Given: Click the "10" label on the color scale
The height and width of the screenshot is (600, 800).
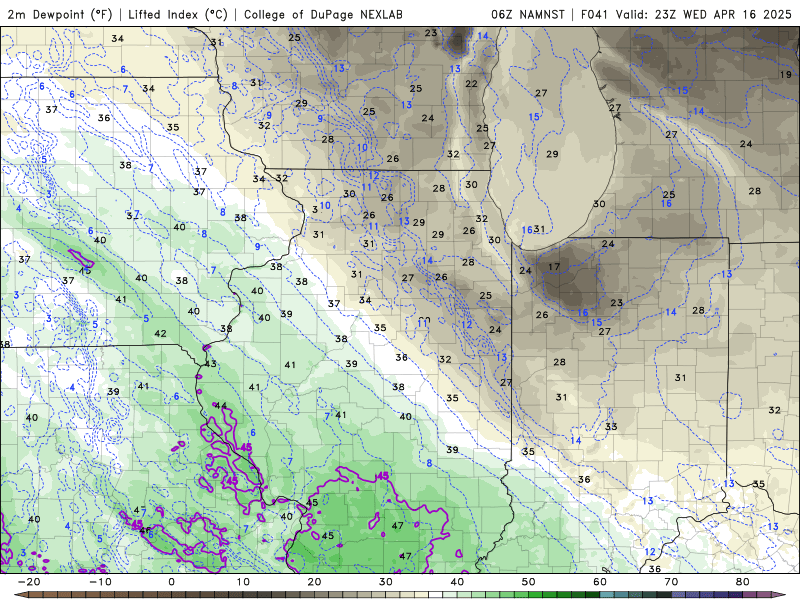Looking at the screenshot, I should (243, 582).
